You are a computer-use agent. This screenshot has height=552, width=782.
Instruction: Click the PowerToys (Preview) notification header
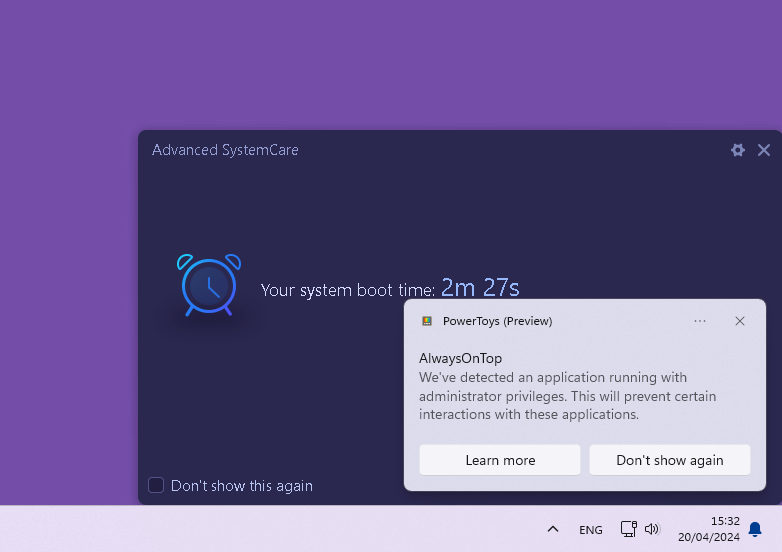click(498, 321)
